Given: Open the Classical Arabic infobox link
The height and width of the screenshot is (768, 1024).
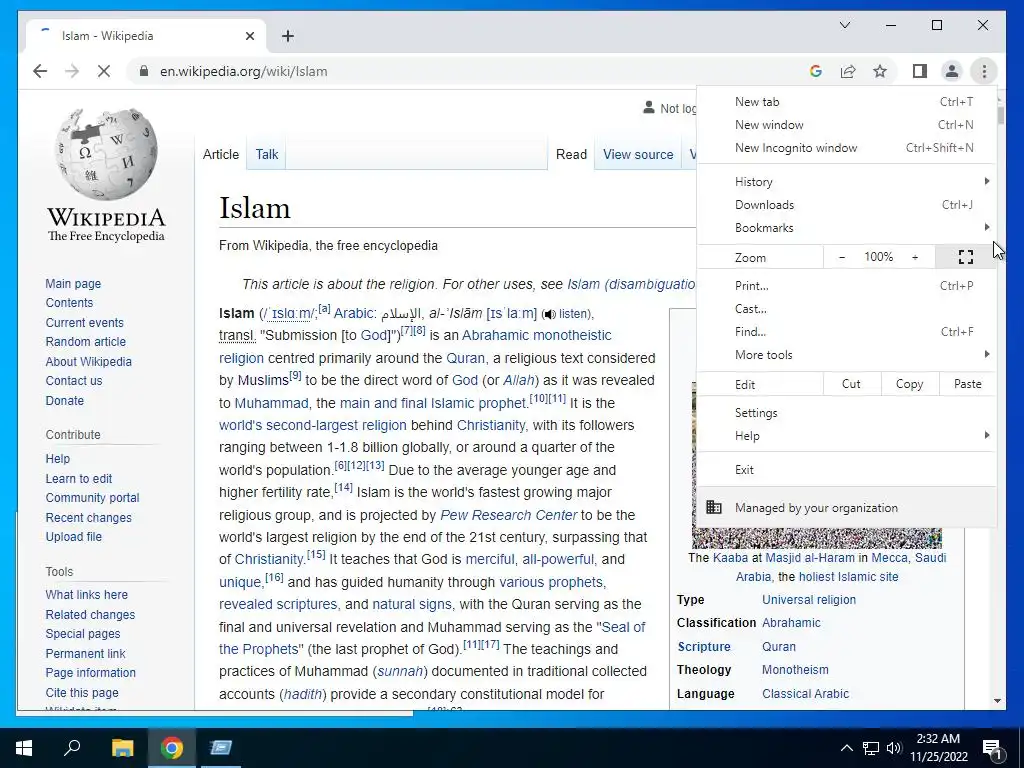Looking at the screenshot, I should pyautogui.click(x=805, y=694).
